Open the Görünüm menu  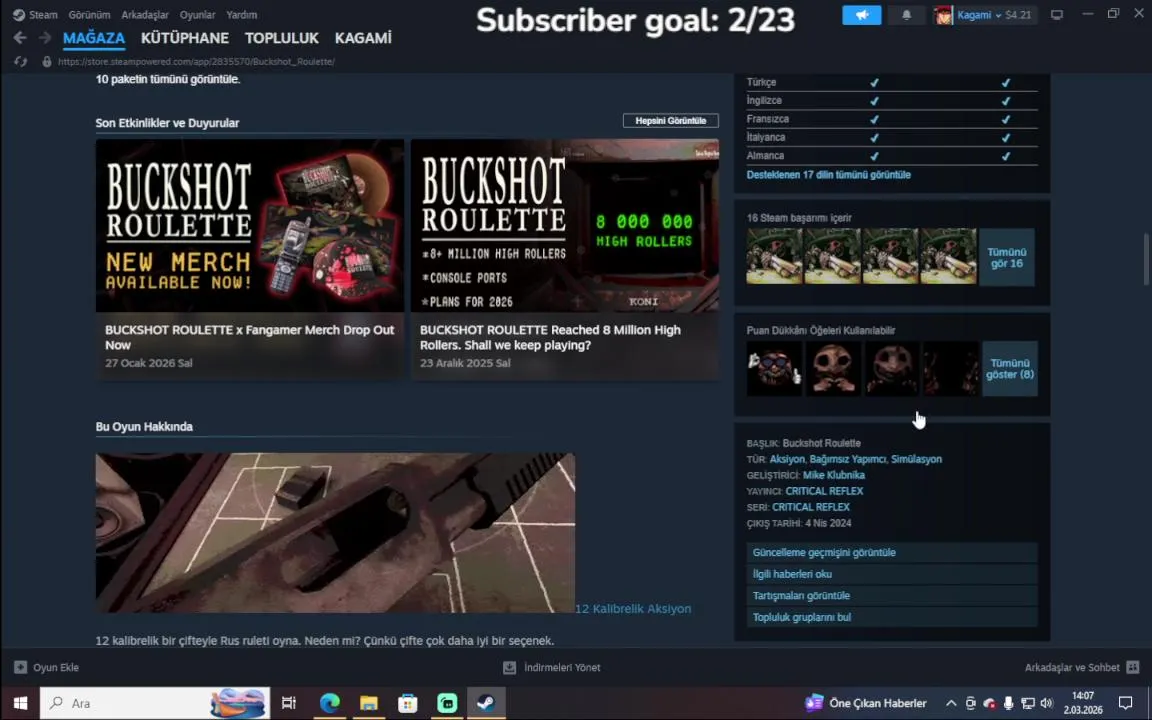click(89, 15)
